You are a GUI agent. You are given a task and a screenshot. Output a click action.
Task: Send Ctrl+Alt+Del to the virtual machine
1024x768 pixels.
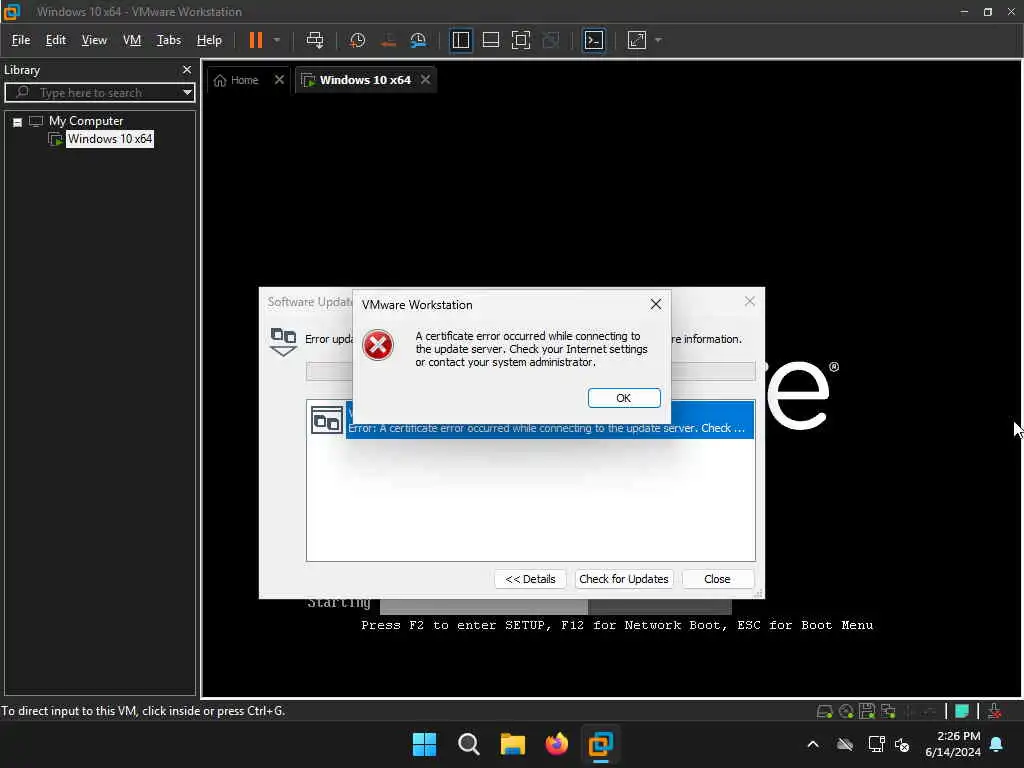pyautogui.click(x=315, y=40)
